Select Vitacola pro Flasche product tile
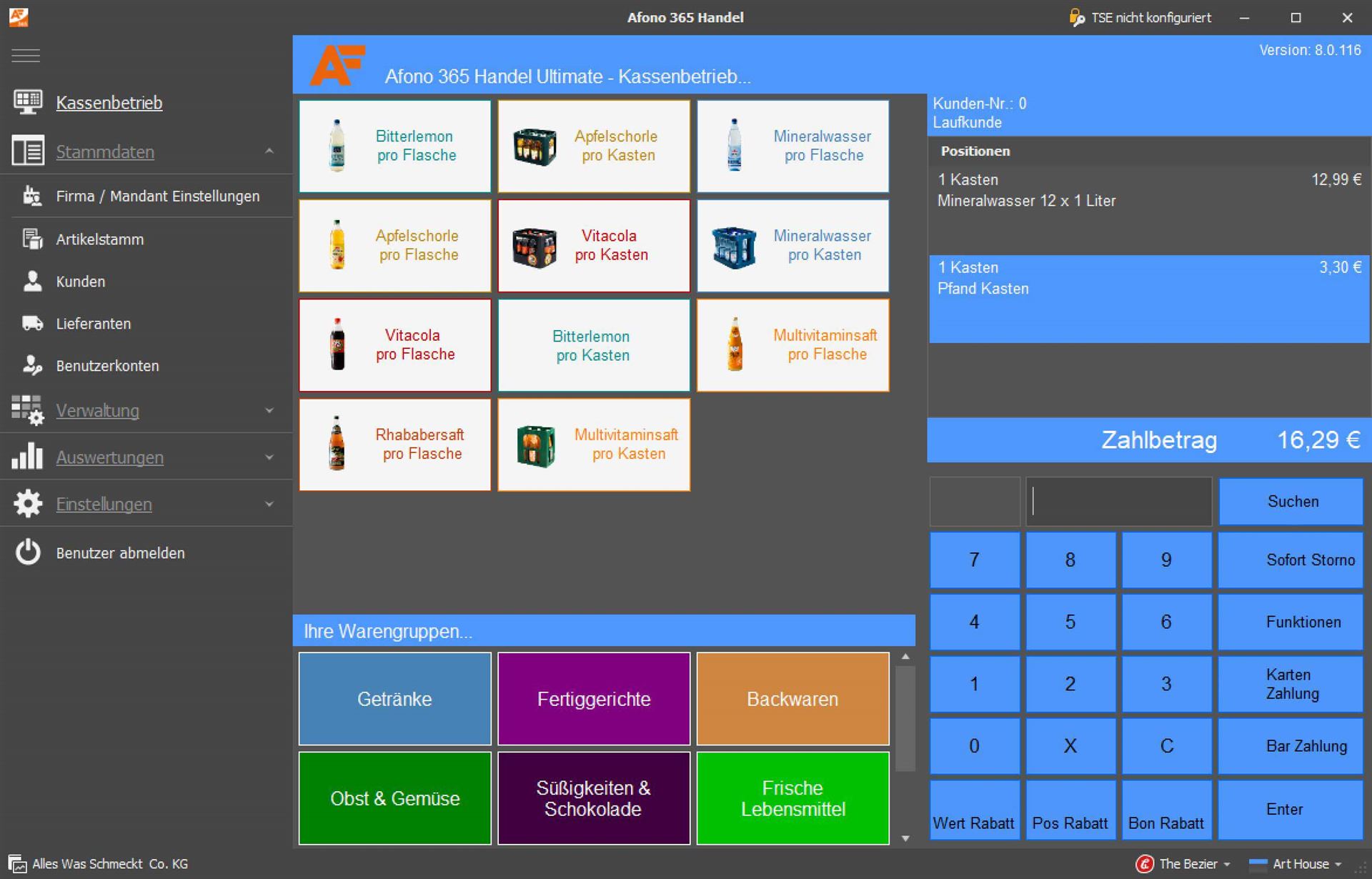The width and height of the screenshot is (1372, 879). click(395, 344)
